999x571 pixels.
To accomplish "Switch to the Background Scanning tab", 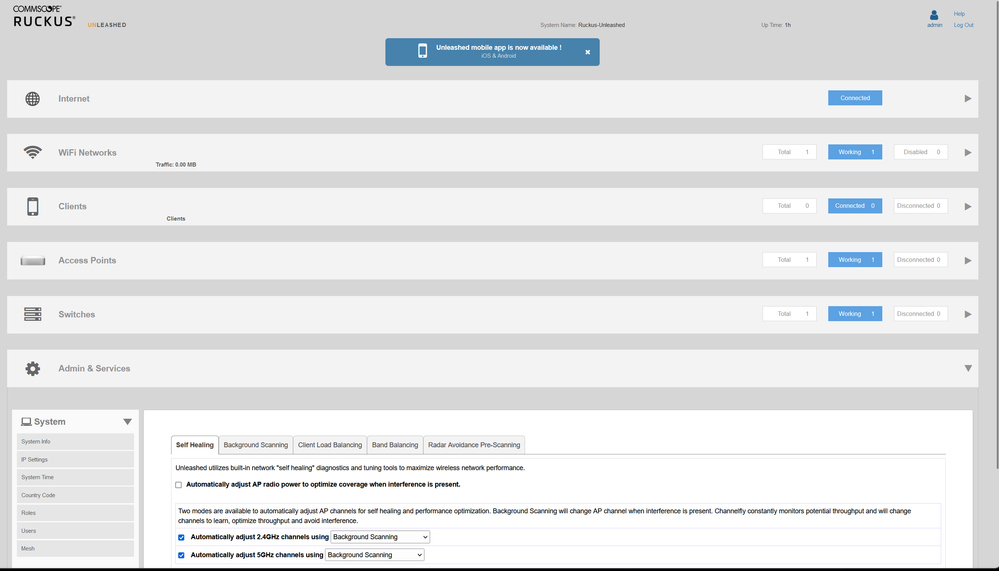I will pyautogui.click(x=255, y=445).
